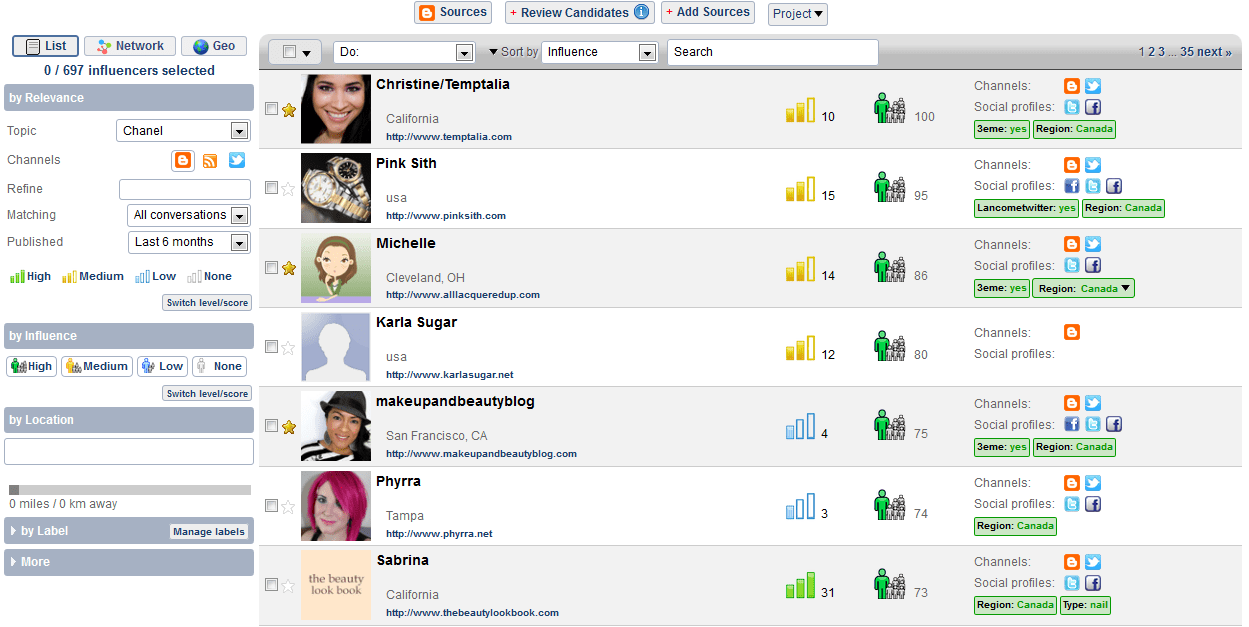Open the Published Last 6 months dropdown
Screen dimensions: 1249x627
(x=189, y=242)
